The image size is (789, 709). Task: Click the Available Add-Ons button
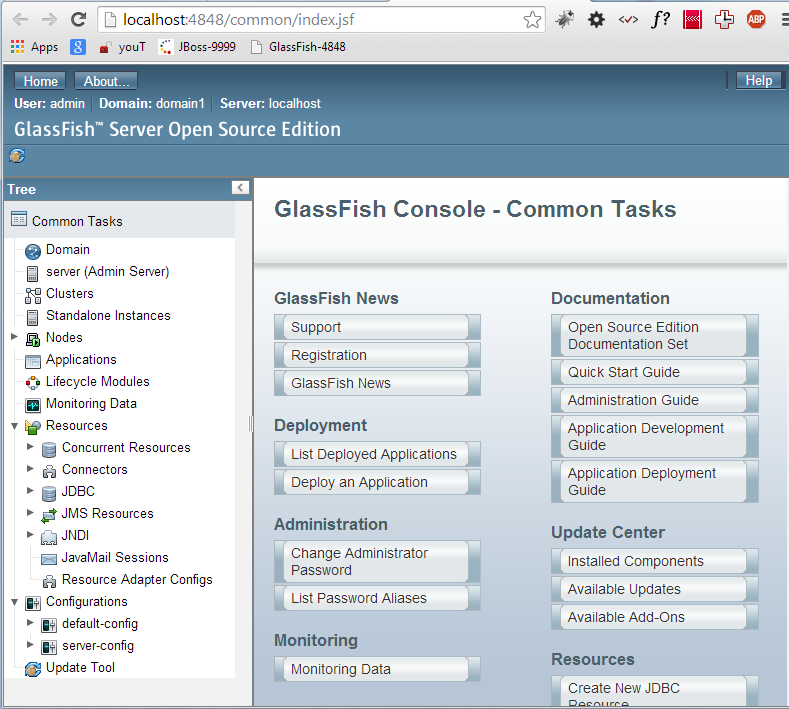click(655, 617)
